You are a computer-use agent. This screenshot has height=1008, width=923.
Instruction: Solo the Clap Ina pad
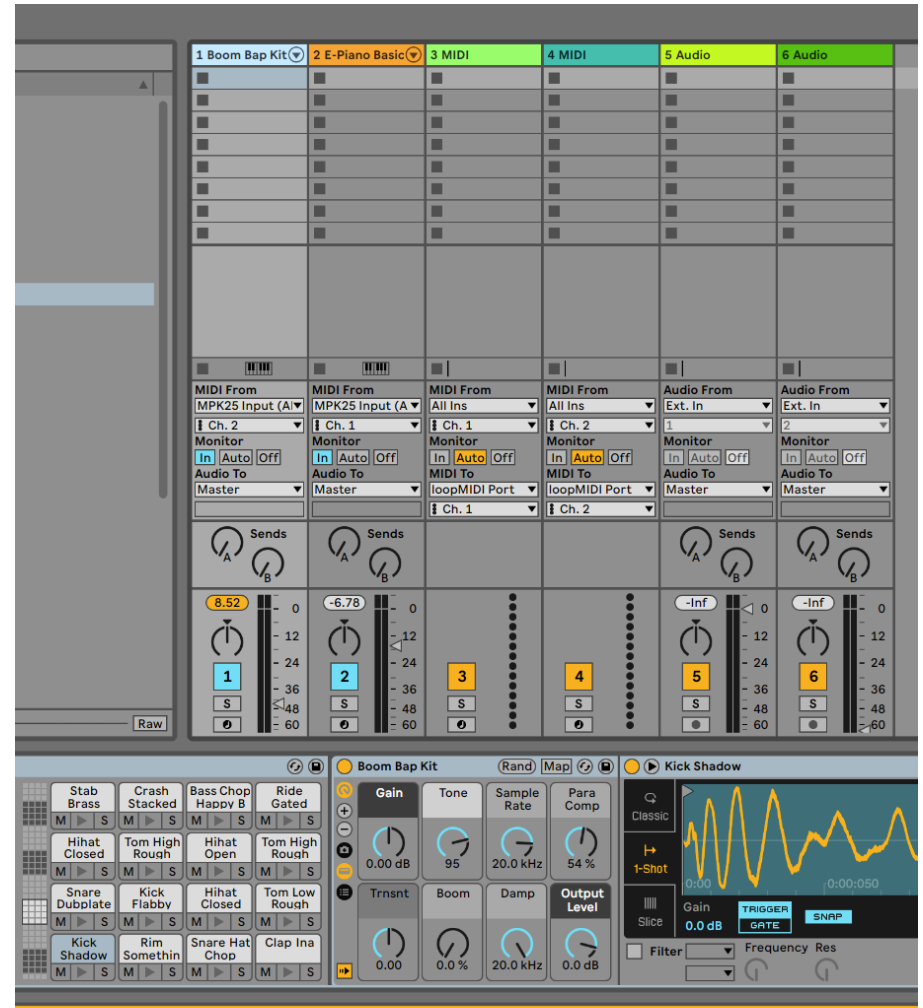point(310,972)
